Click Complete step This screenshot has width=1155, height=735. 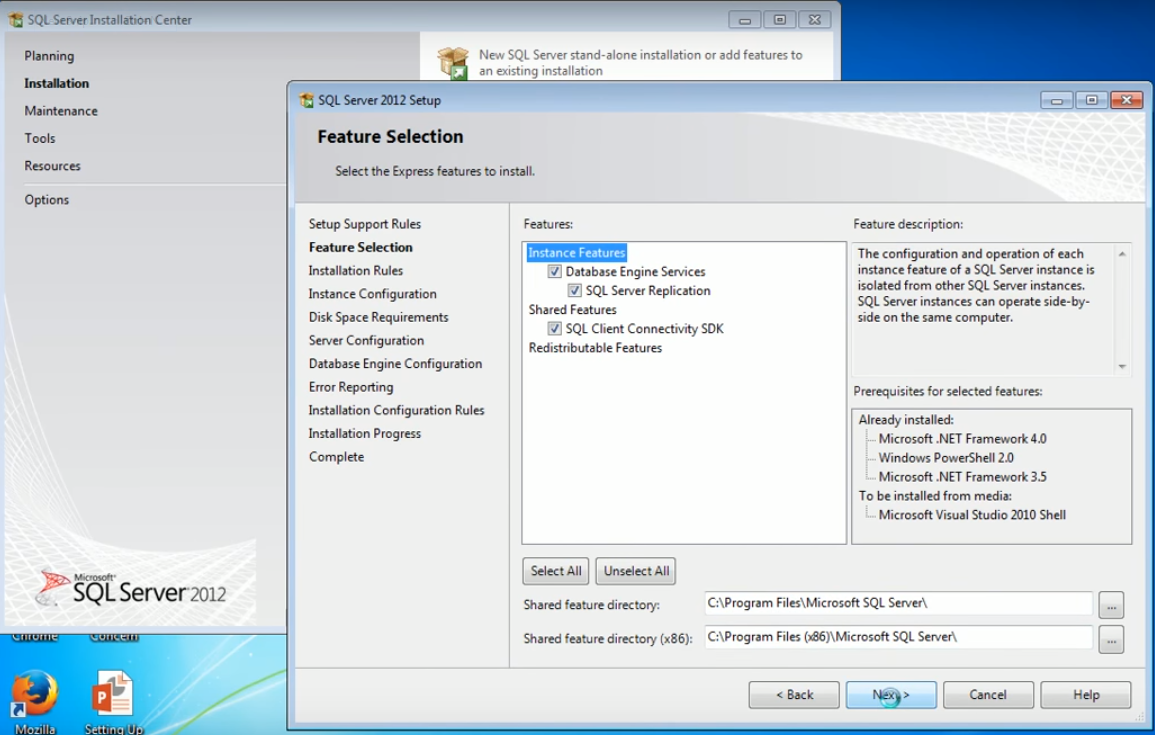[336, 457]
